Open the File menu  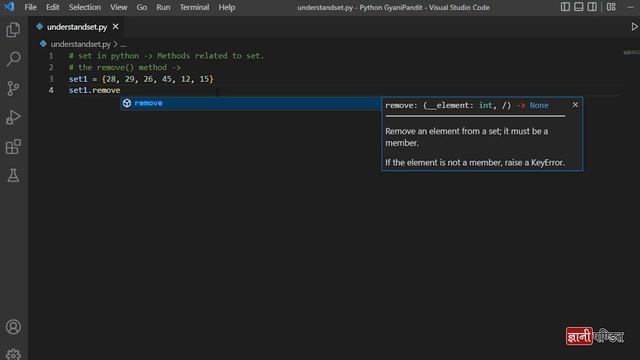pos(30,7)
